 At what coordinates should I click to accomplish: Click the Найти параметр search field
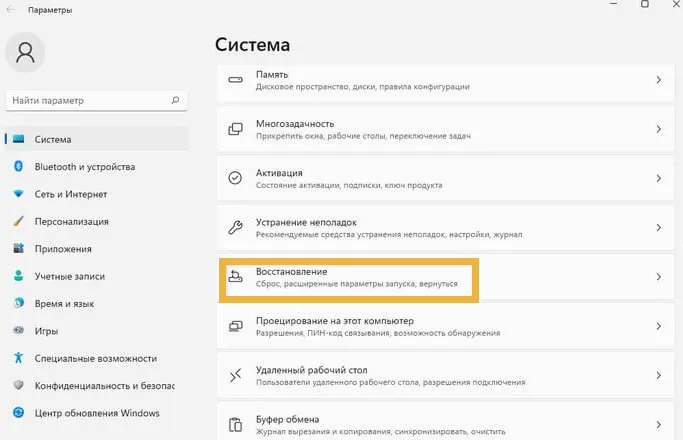point(97,101)
